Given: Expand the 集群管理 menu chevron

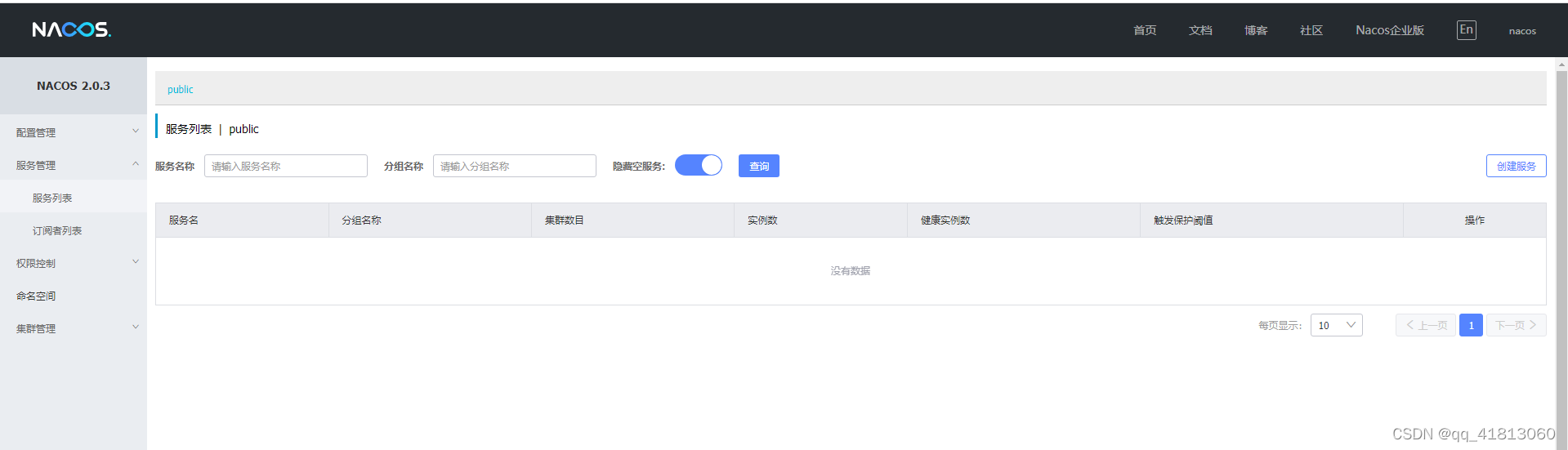Looking at the screenshot, I should pos(136,327).
